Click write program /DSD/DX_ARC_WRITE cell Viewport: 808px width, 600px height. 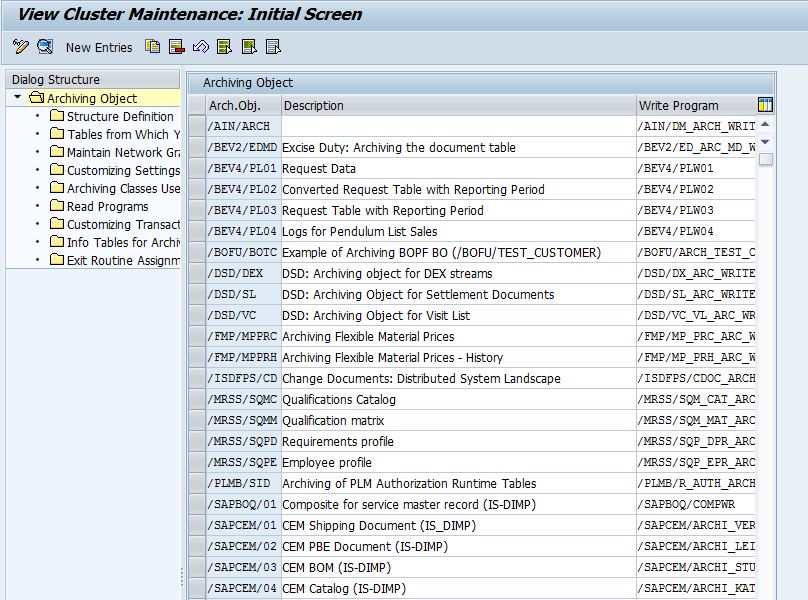point(696,274)
